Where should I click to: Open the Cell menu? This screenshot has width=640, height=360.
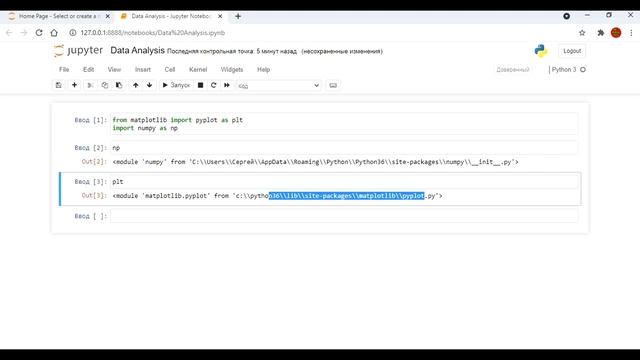point(170,70)
